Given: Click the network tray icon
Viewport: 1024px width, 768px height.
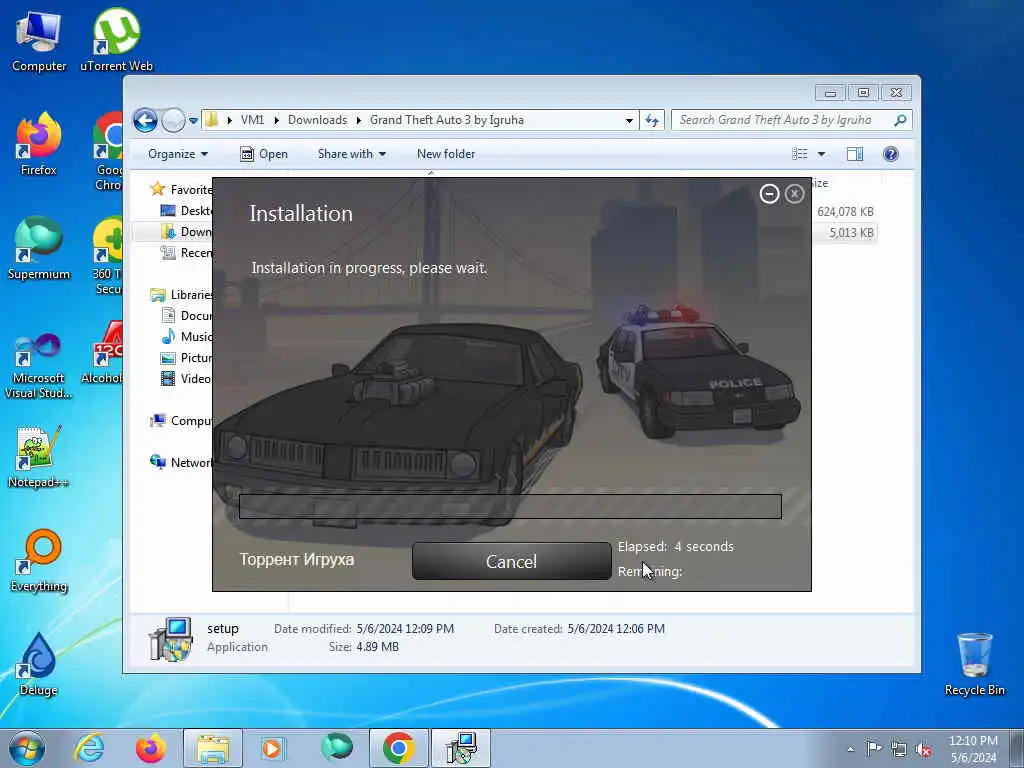Looking at the screenshot, I should tap(899, 749).
